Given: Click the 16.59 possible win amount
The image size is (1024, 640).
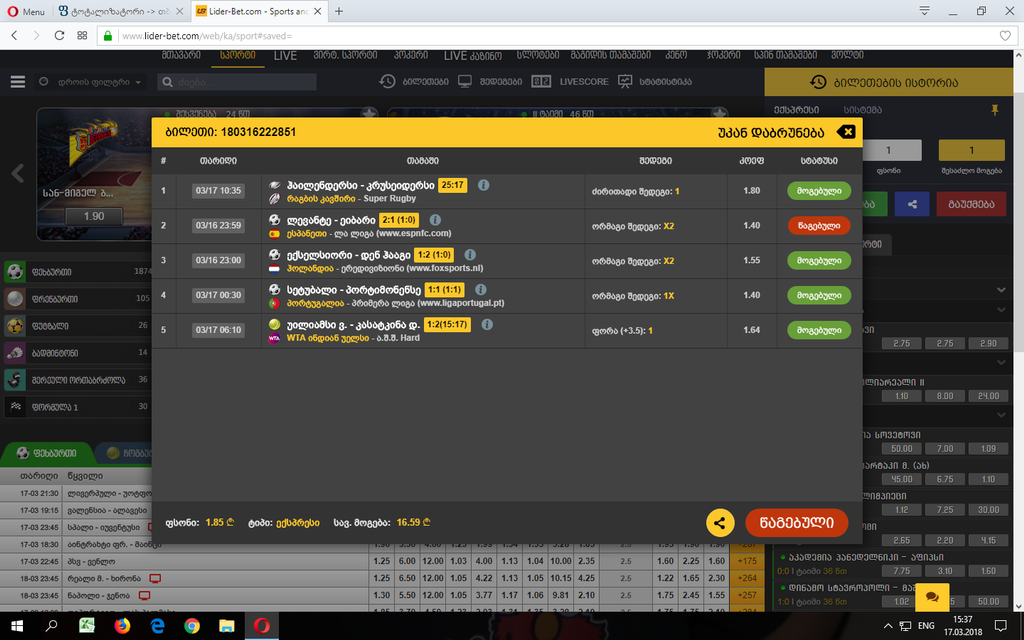Looking at the screenshot, I should (x=414, y=522).
